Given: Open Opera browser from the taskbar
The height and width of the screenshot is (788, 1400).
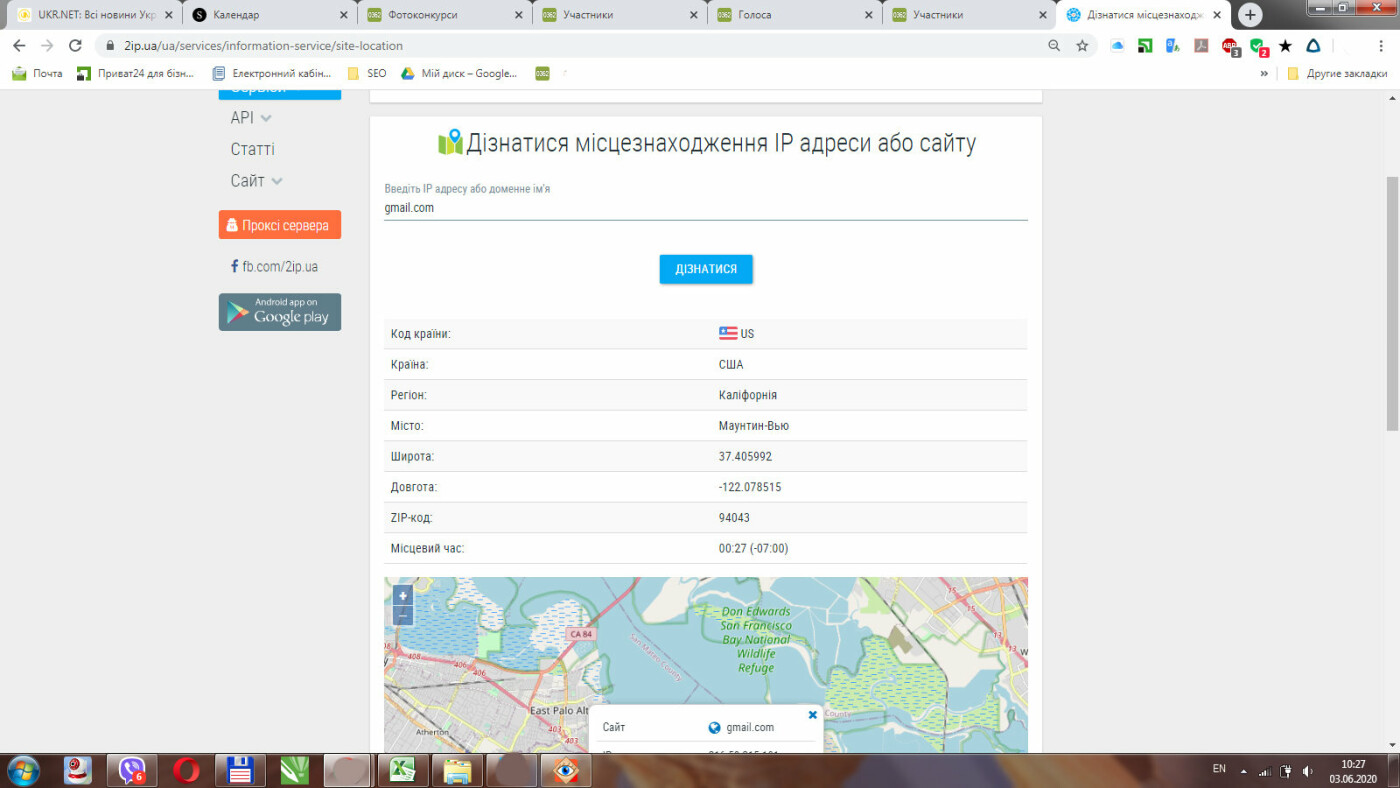Looking at the screenshot, I should [x=186, y=770].
